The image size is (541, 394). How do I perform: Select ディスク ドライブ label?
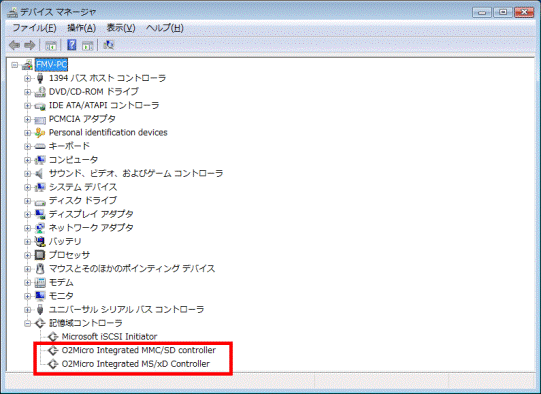point(83,200)
